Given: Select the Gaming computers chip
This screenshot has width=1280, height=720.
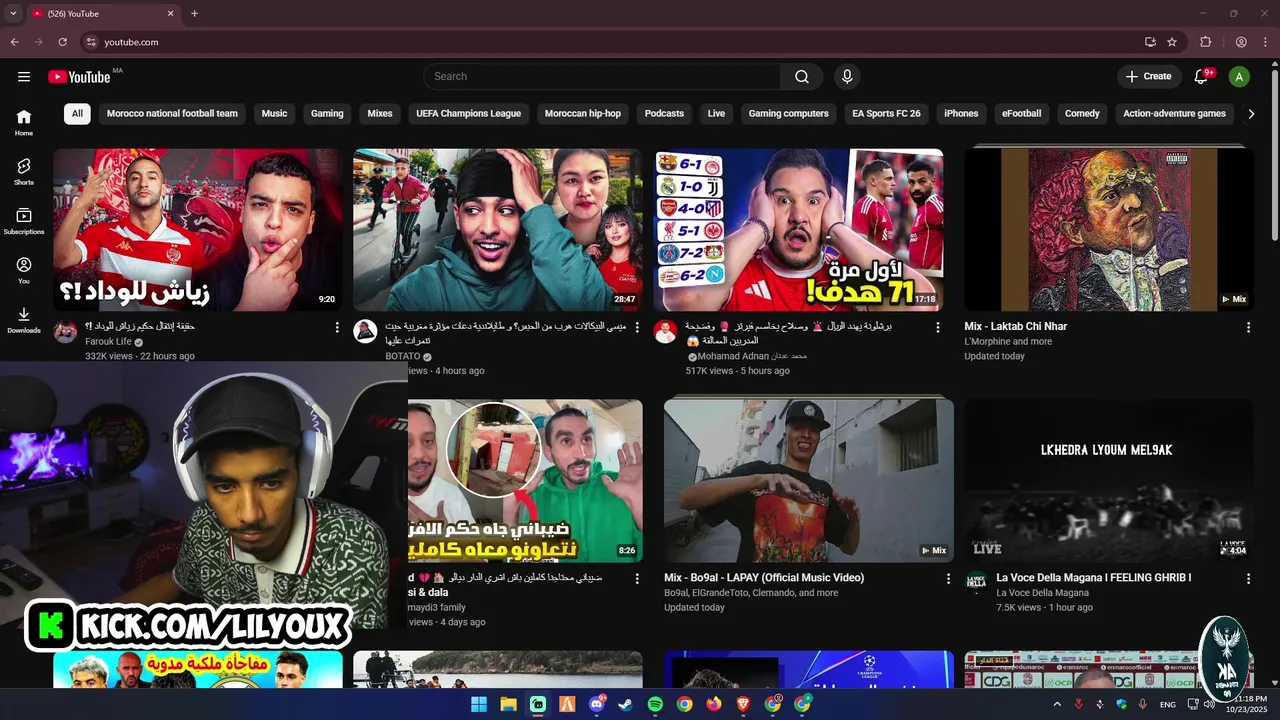Looking at the screenshot, I should 788,114.
